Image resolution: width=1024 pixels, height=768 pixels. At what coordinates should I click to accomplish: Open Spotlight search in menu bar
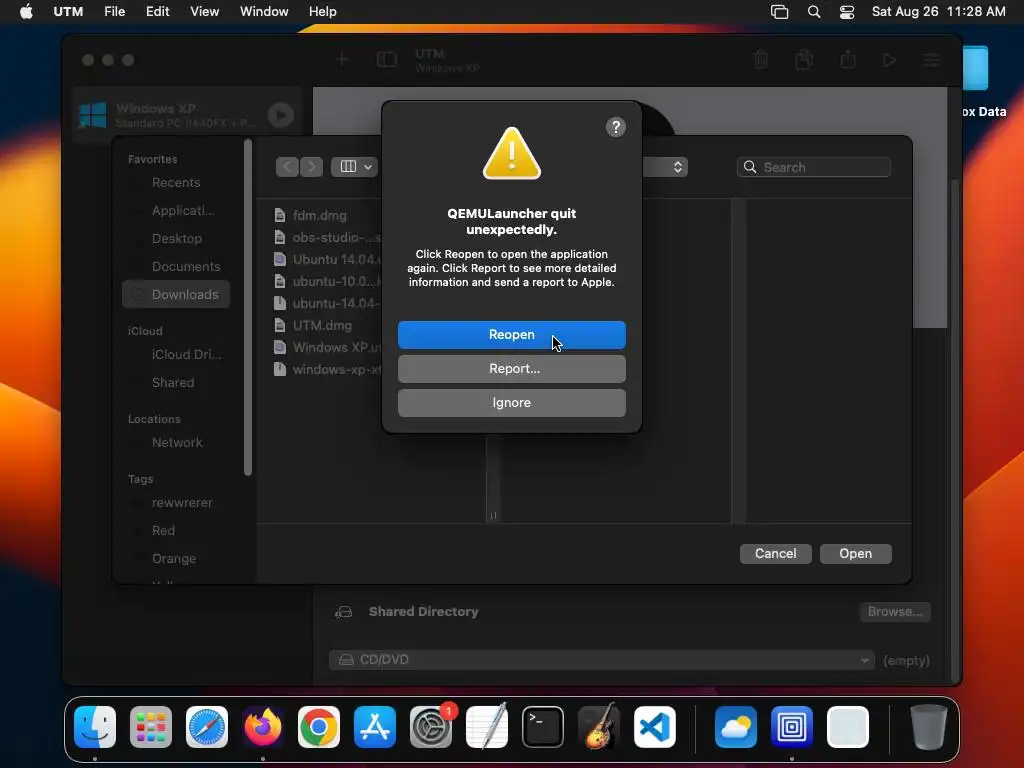pyautogui.click(x=814, y=11)
